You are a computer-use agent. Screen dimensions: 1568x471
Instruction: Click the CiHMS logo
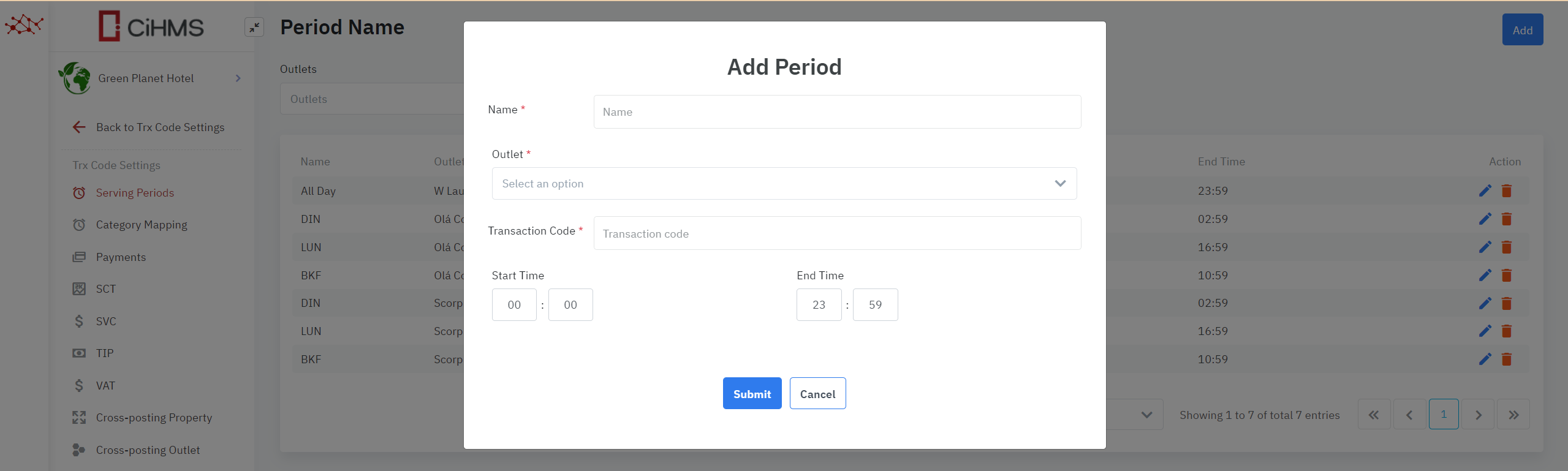click(151, 27)
